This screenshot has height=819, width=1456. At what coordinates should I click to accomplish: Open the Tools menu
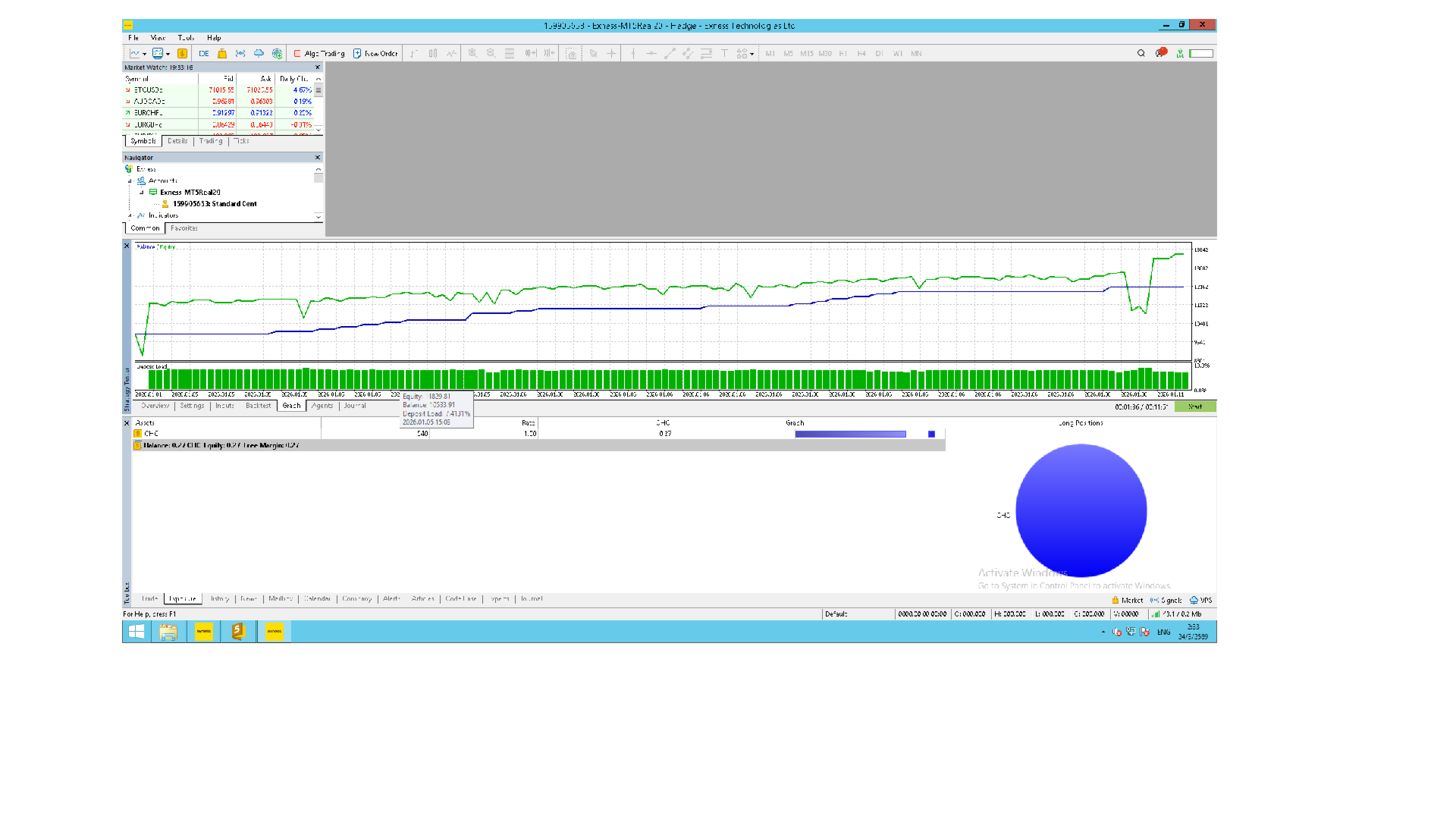coord(186,38)
